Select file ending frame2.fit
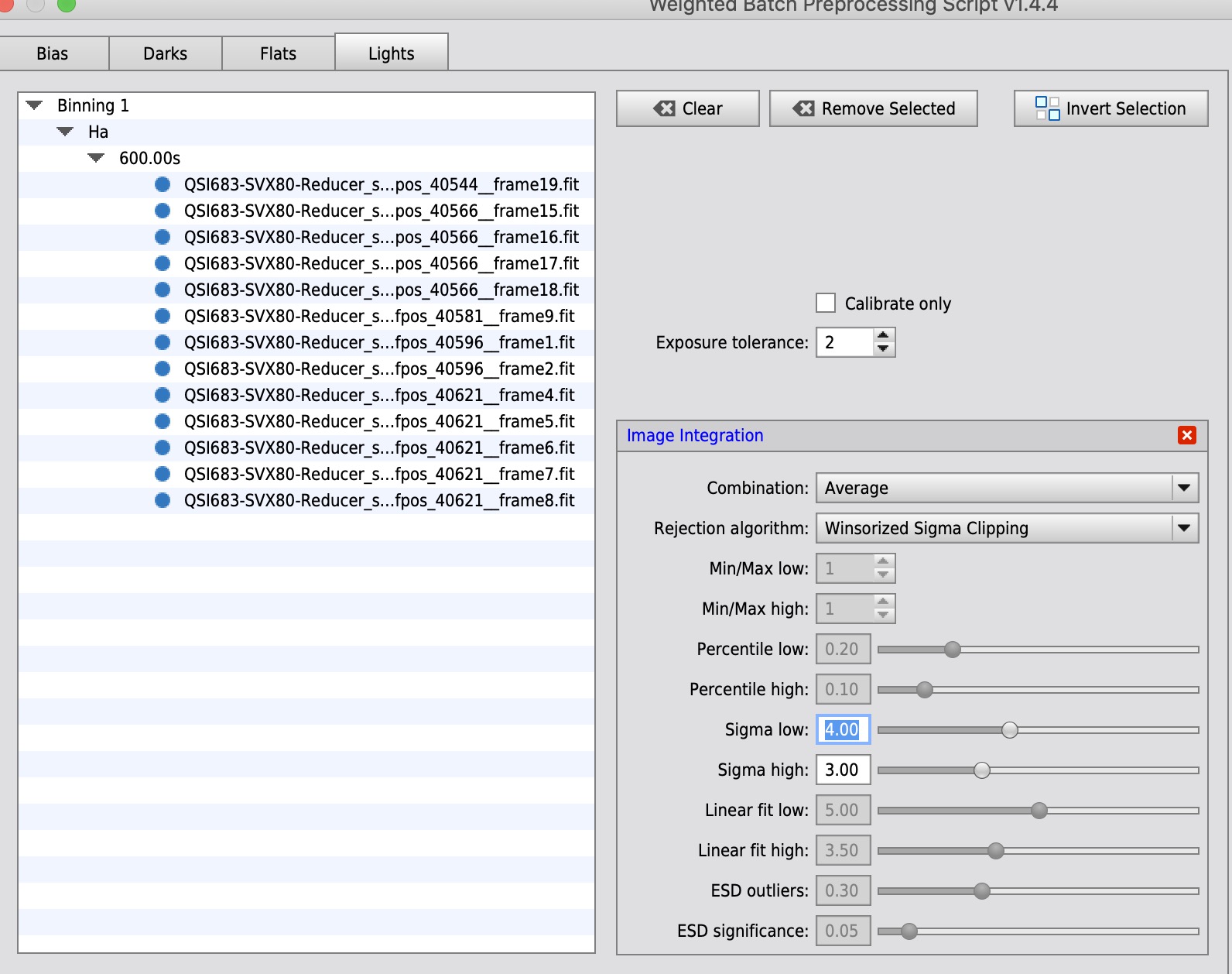This screenshot has width=1232, height=974. [306, 369]
